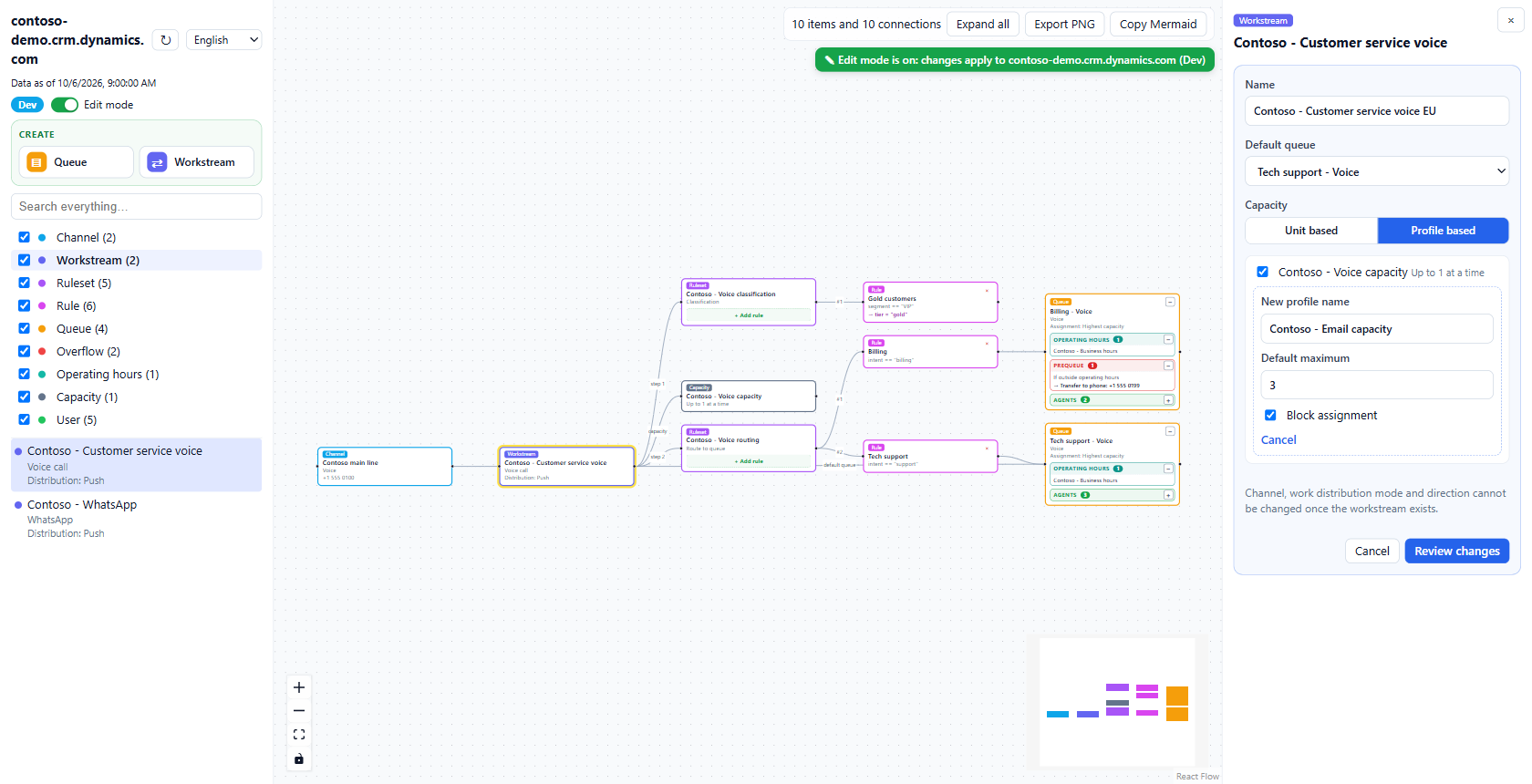Click the Default maximum input field
The image size is (1532, 784).
tap(1377, 385)
